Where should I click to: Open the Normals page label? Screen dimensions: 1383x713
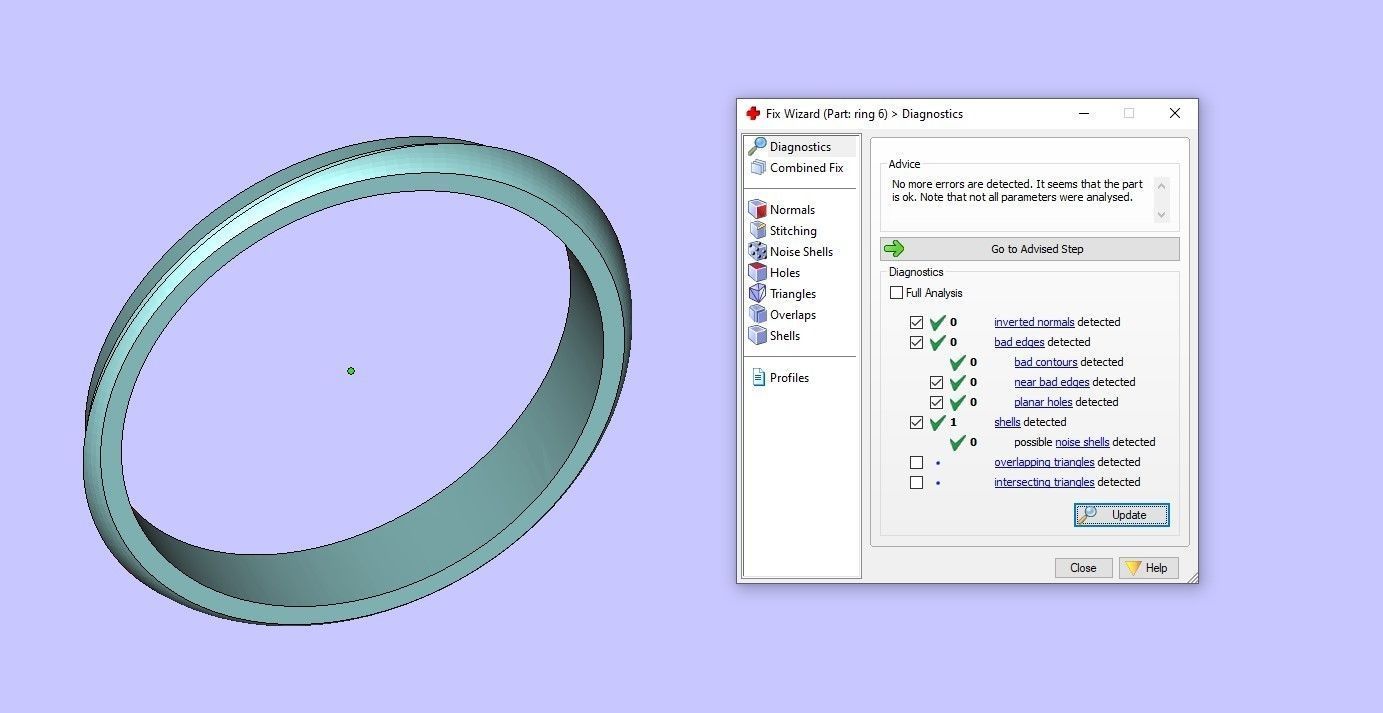tap(792, 210)
